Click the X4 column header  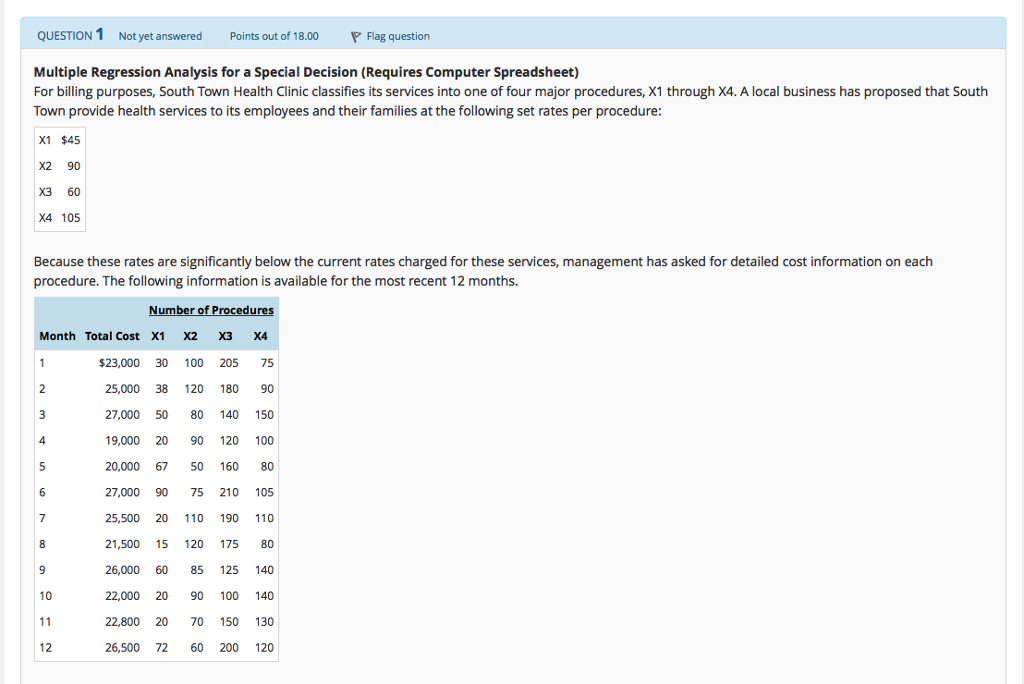pyautogui.click(x=259, y=336)
